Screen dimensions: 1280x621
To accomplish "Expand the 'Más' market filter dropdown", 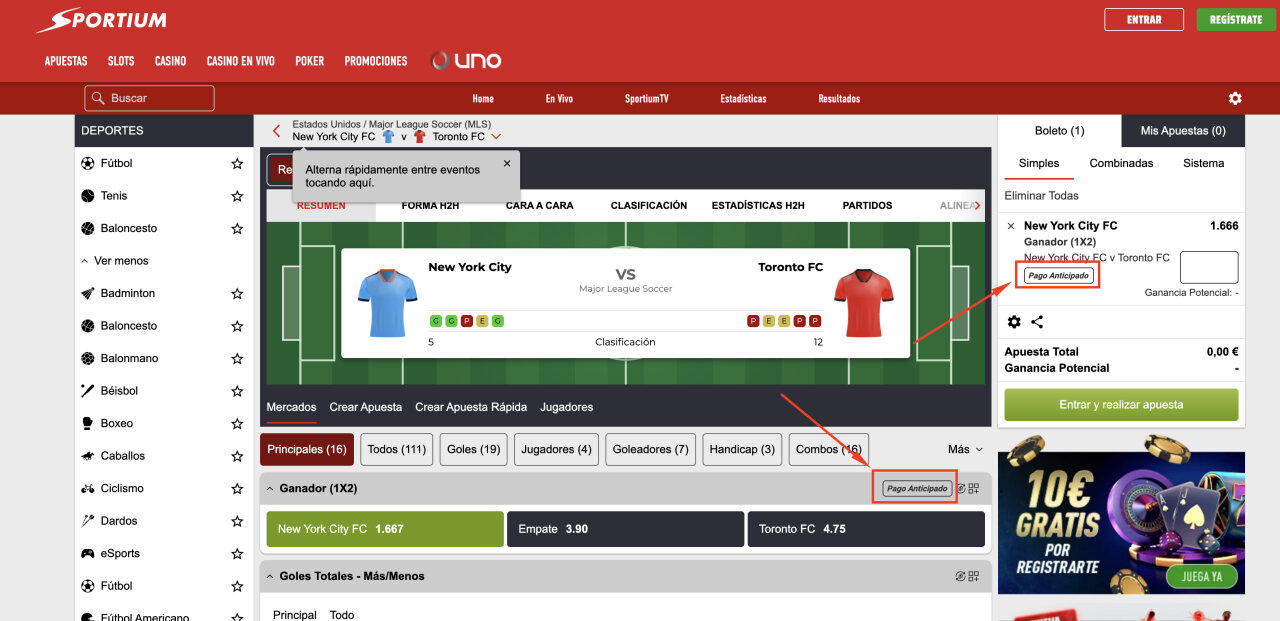I will pyautogui.click(x=965, y=449).
